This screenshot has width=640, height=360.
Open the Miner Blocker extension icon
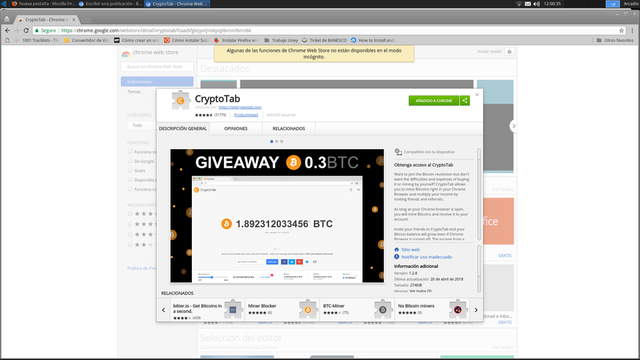pyautogui.click(x=308, y=309)
